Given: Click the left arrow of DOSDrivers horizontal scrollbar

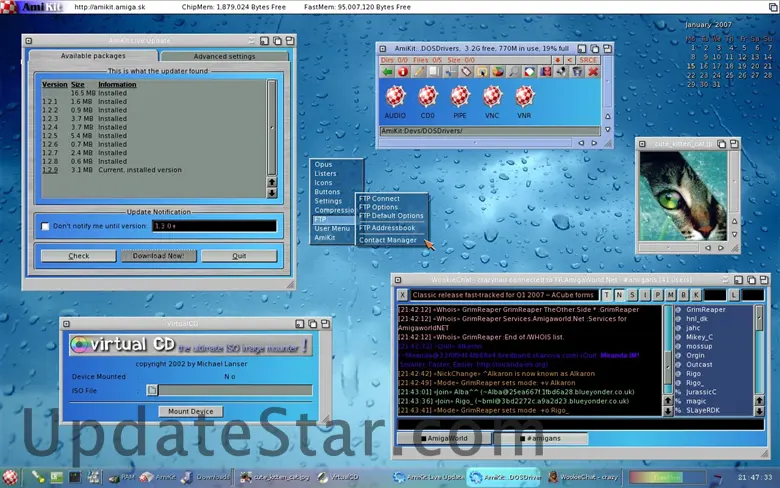Looking at the screenshot, I should pos(581,143).
